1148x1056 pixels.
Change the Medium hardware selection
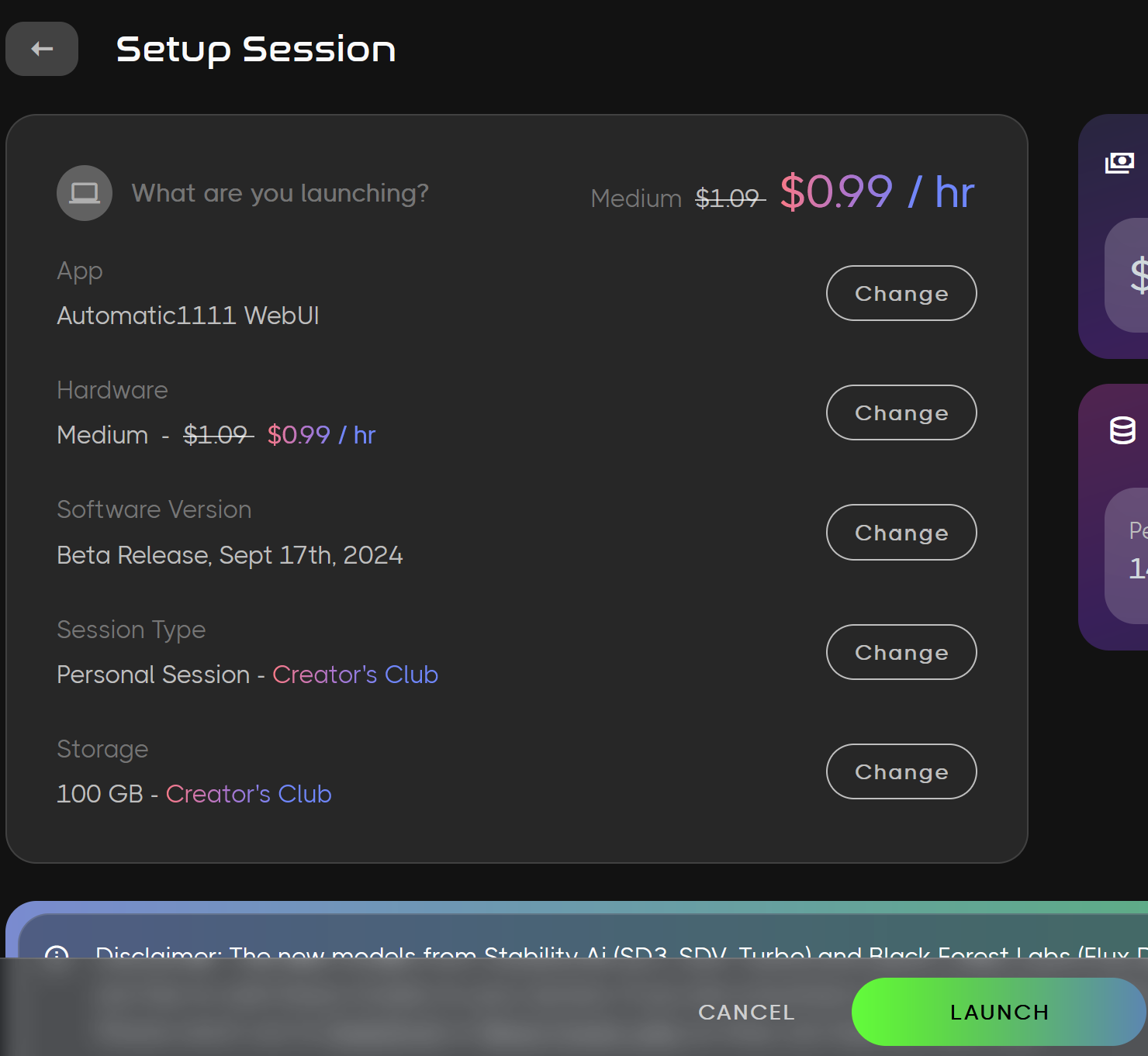coord(901,412)
